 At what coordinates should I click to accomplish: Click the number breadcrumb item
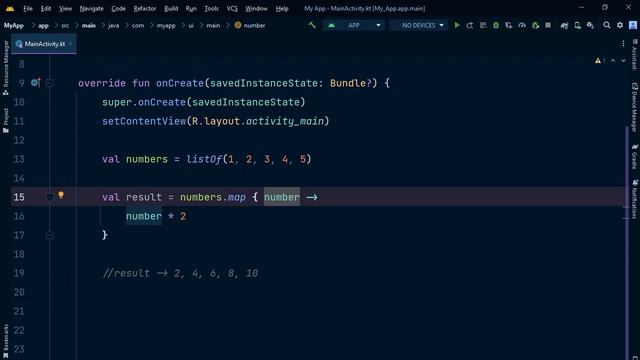click(250, 25)
